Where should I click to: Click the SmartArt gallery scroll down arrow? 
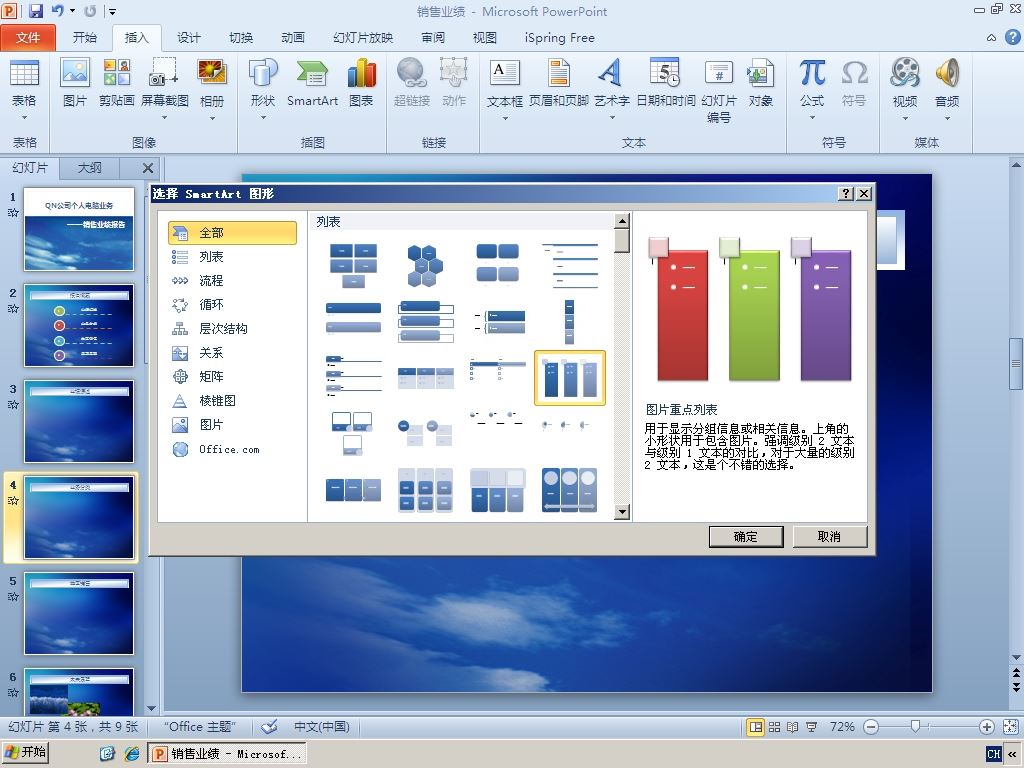tap(622, 512)
